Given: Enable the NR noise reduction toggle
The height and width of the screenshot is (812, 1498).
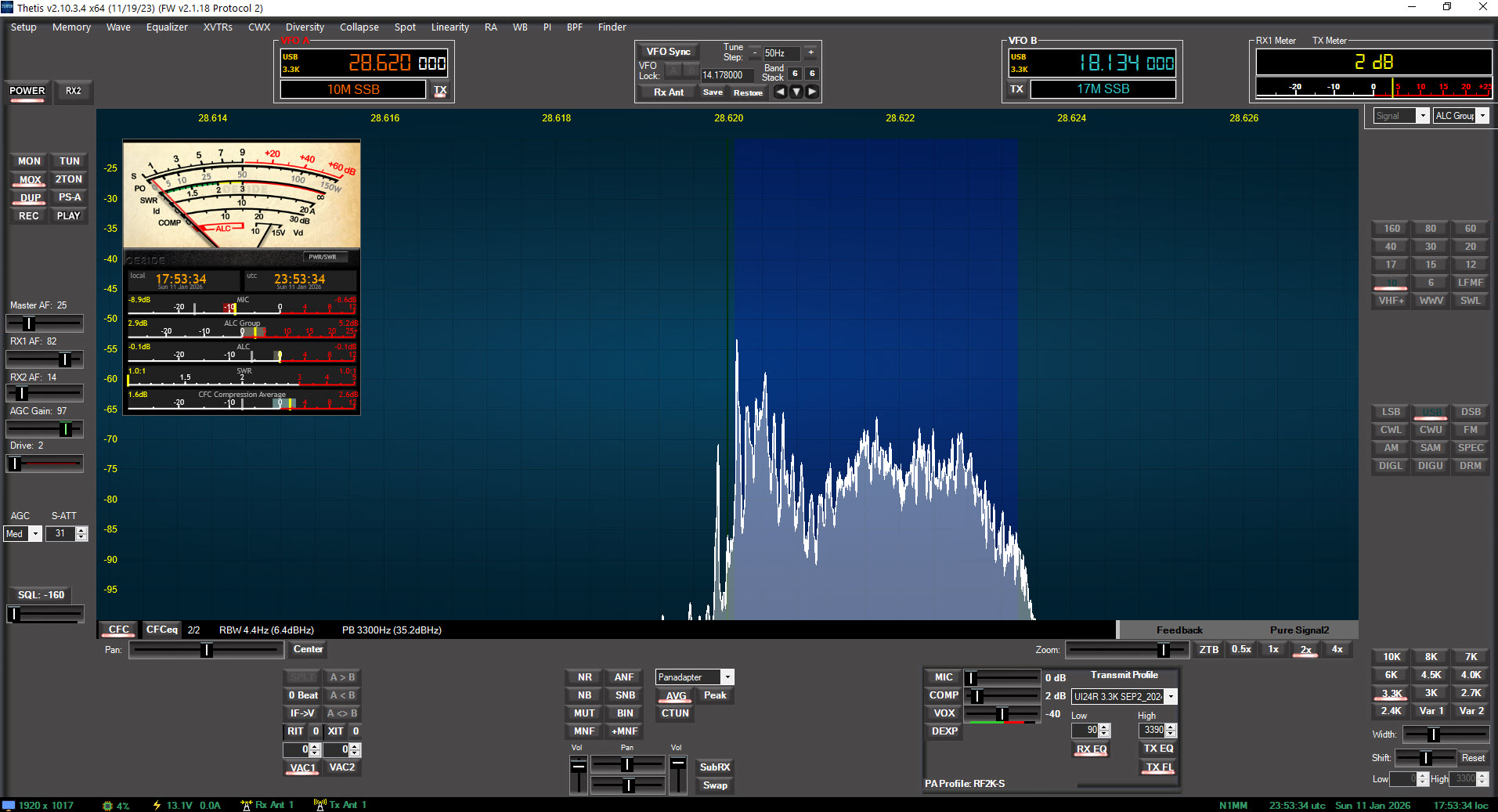Looking at the screenshot, I should [x=584, y=677].
